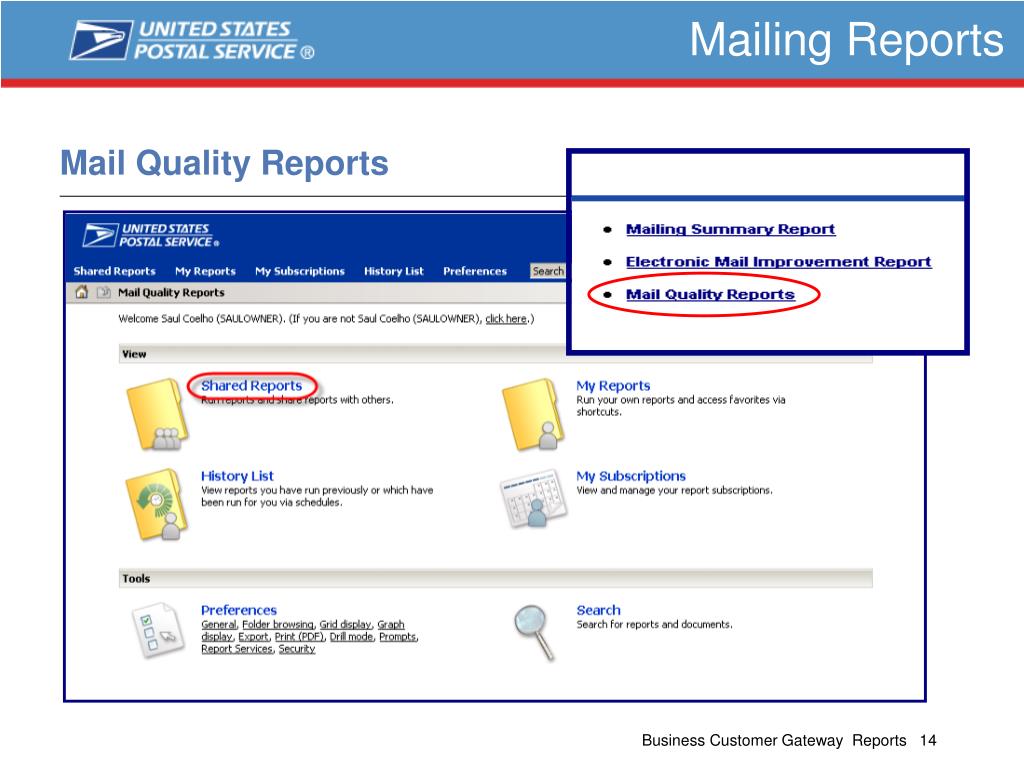Click 'Search for reports and documents.' text
The width and height of the screenshot is (1024, 768).
(x=654, y=624)
